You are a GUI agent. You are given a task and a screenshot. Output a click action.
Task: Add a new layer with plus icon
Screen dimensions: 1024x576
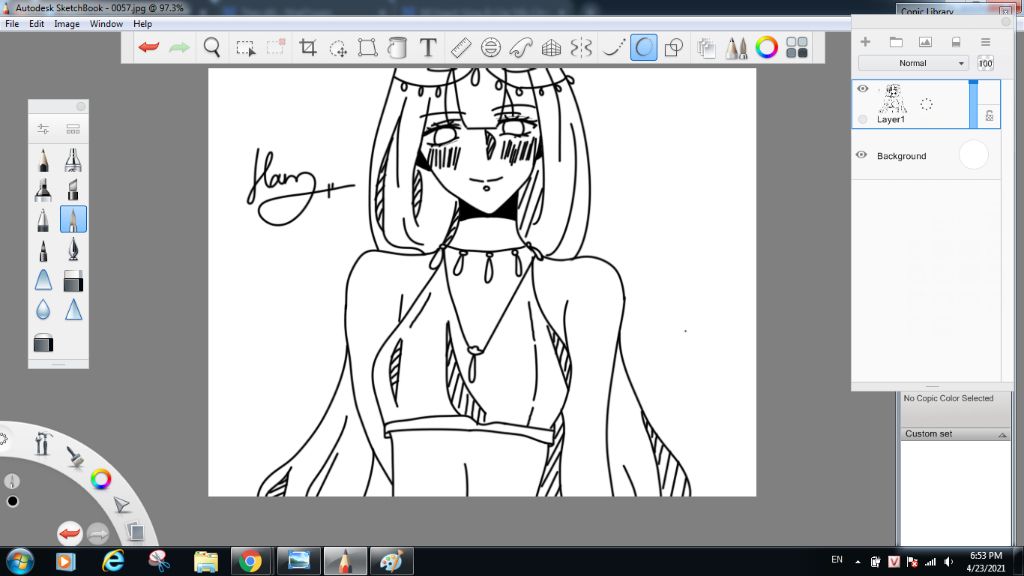[865, 42]
